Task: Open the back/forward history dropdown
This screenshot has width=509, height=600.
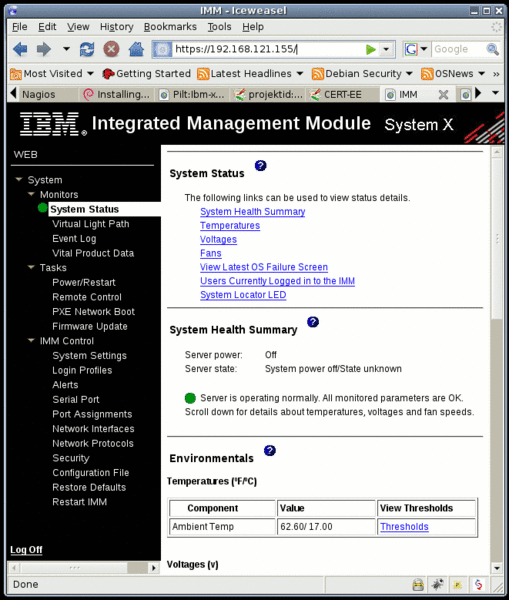Action: click(67, 49)
